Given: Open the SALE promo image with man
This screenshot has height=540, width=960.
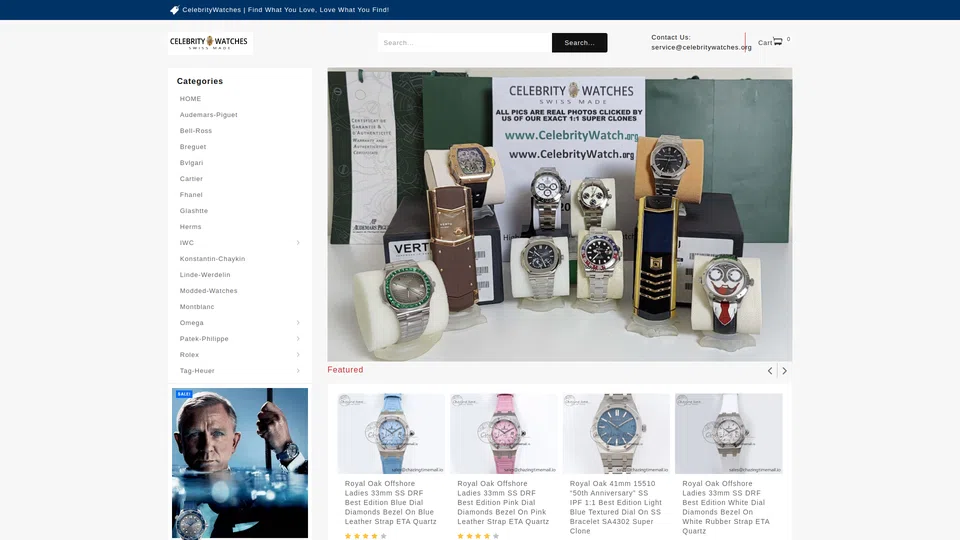Looking at the screenshot, I should [x=240, y=463].
